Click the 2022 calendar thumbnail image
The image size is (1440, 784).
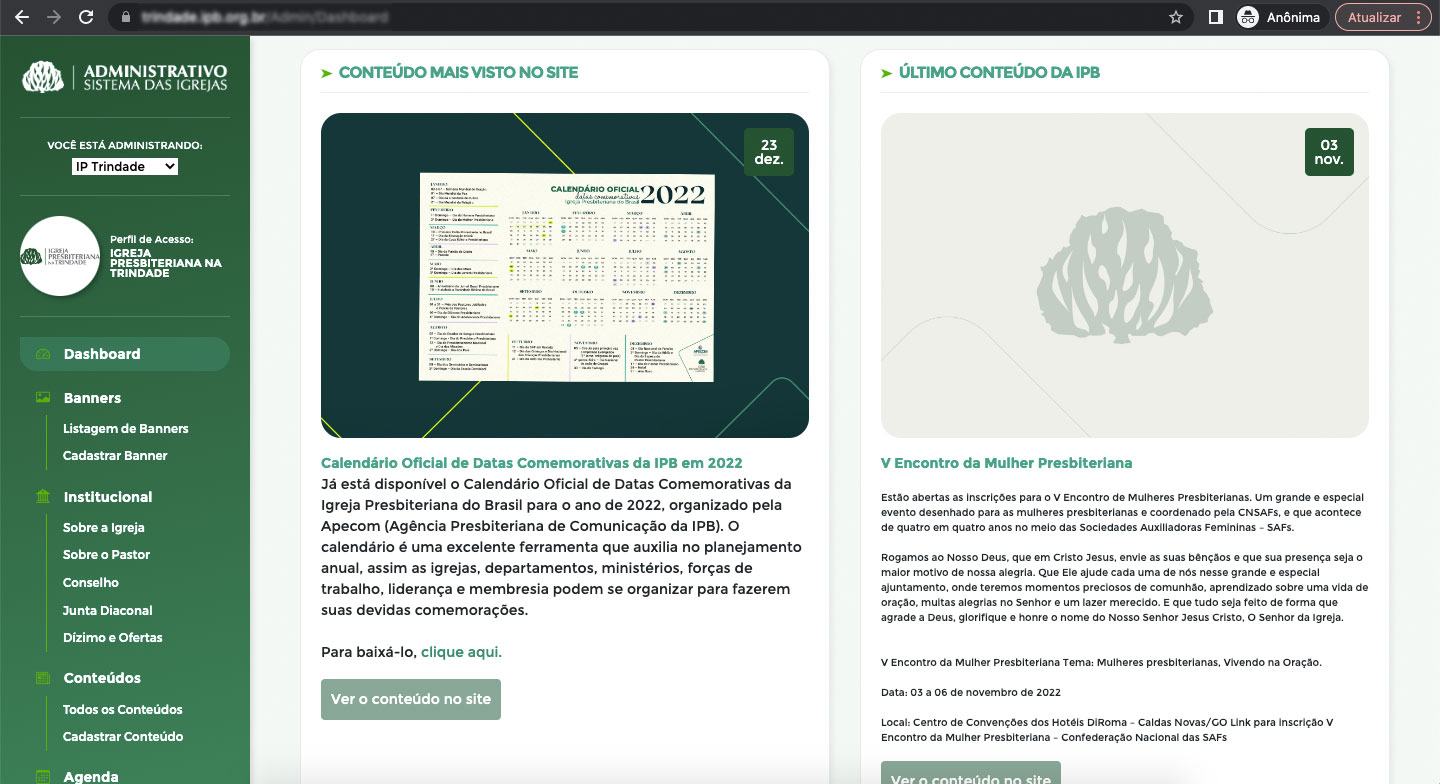565,276
